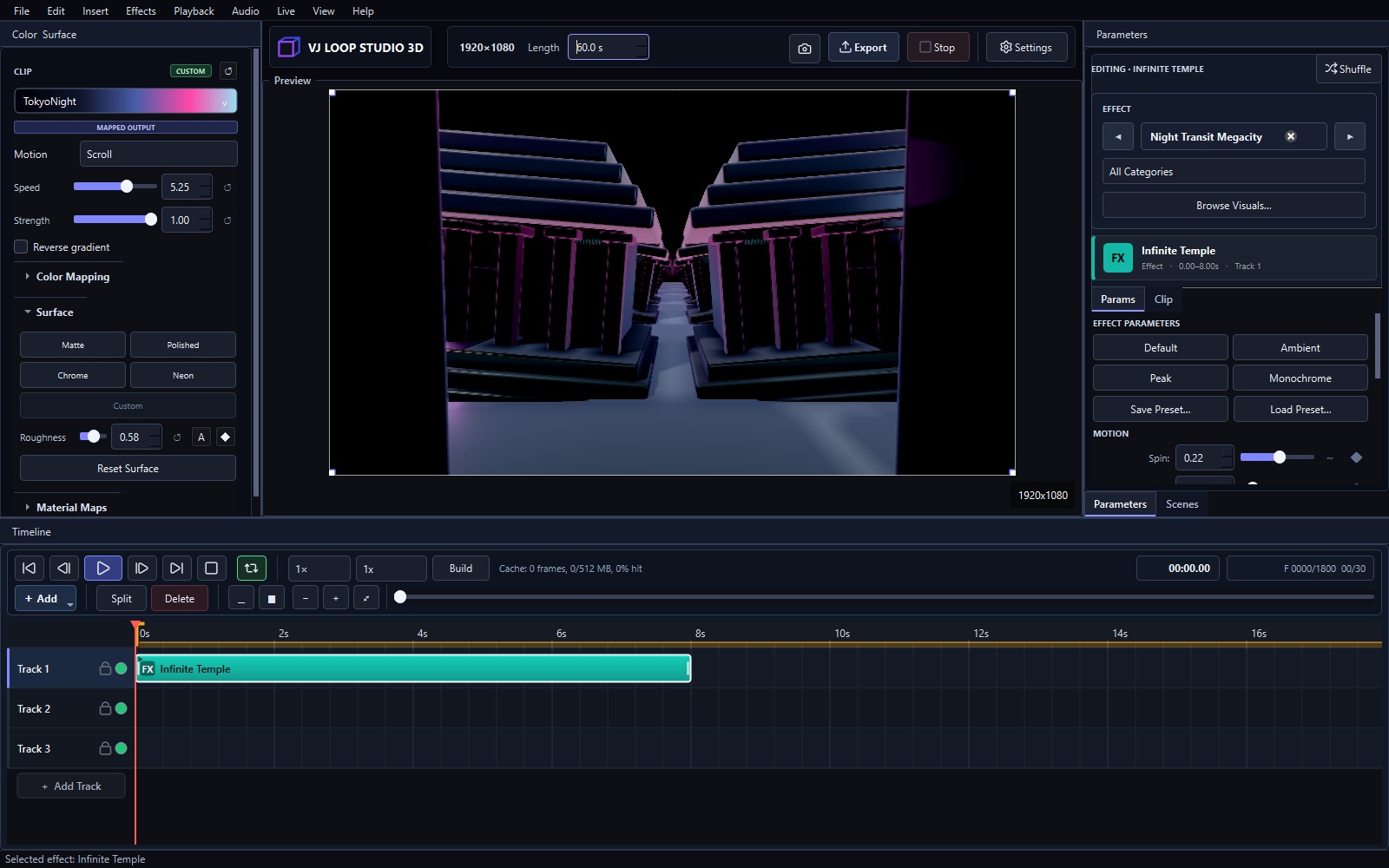Screen dimensions: 1389x868
Task: Step back one frame
Action: pyautogui.click(x=64, y=568)
